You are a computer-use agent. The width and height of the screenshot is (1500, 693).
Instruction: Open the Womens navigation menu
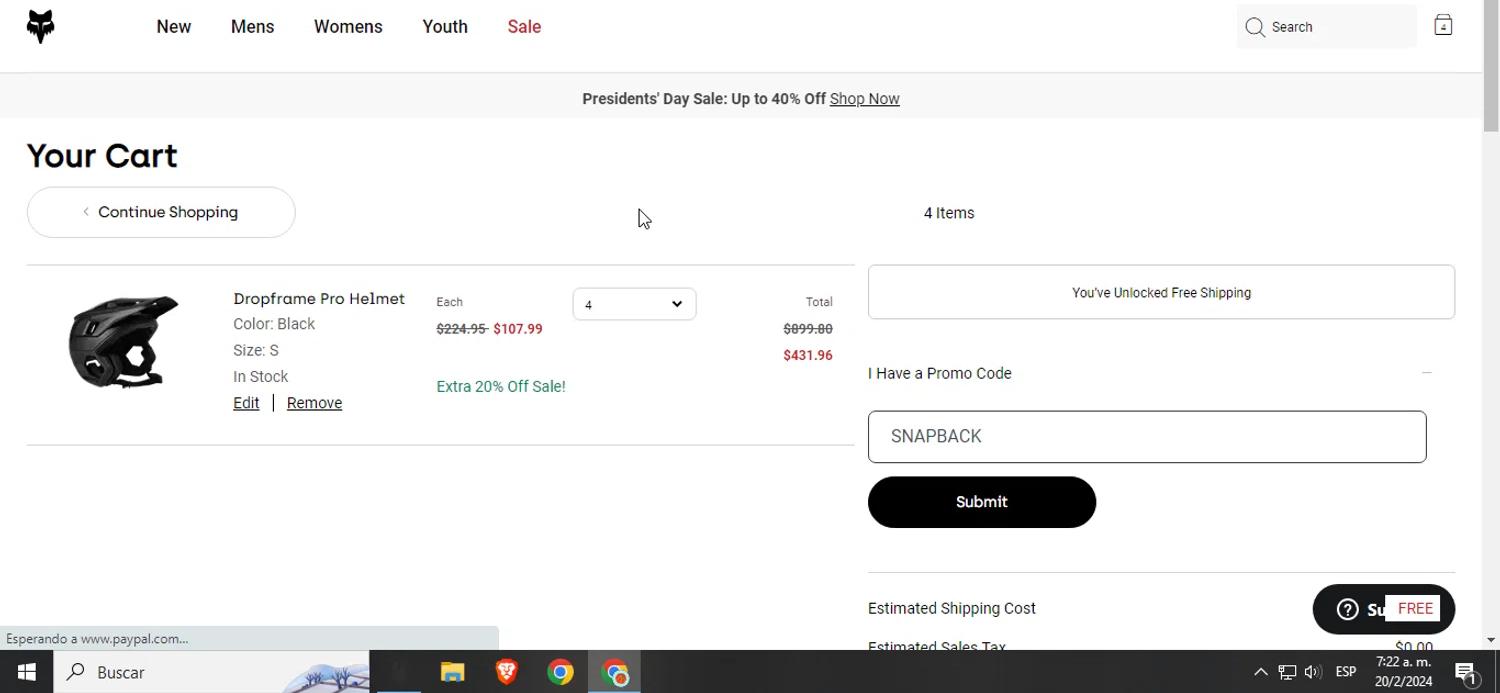[348, 27]
